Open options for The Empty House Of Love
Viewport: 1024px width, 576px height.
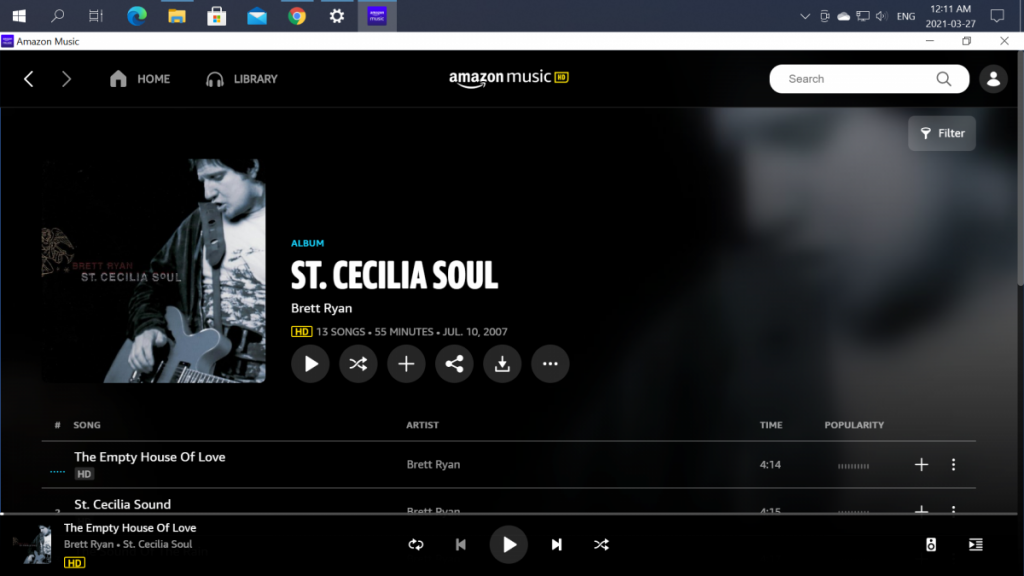pyautogui.click(x=953, y=464)
